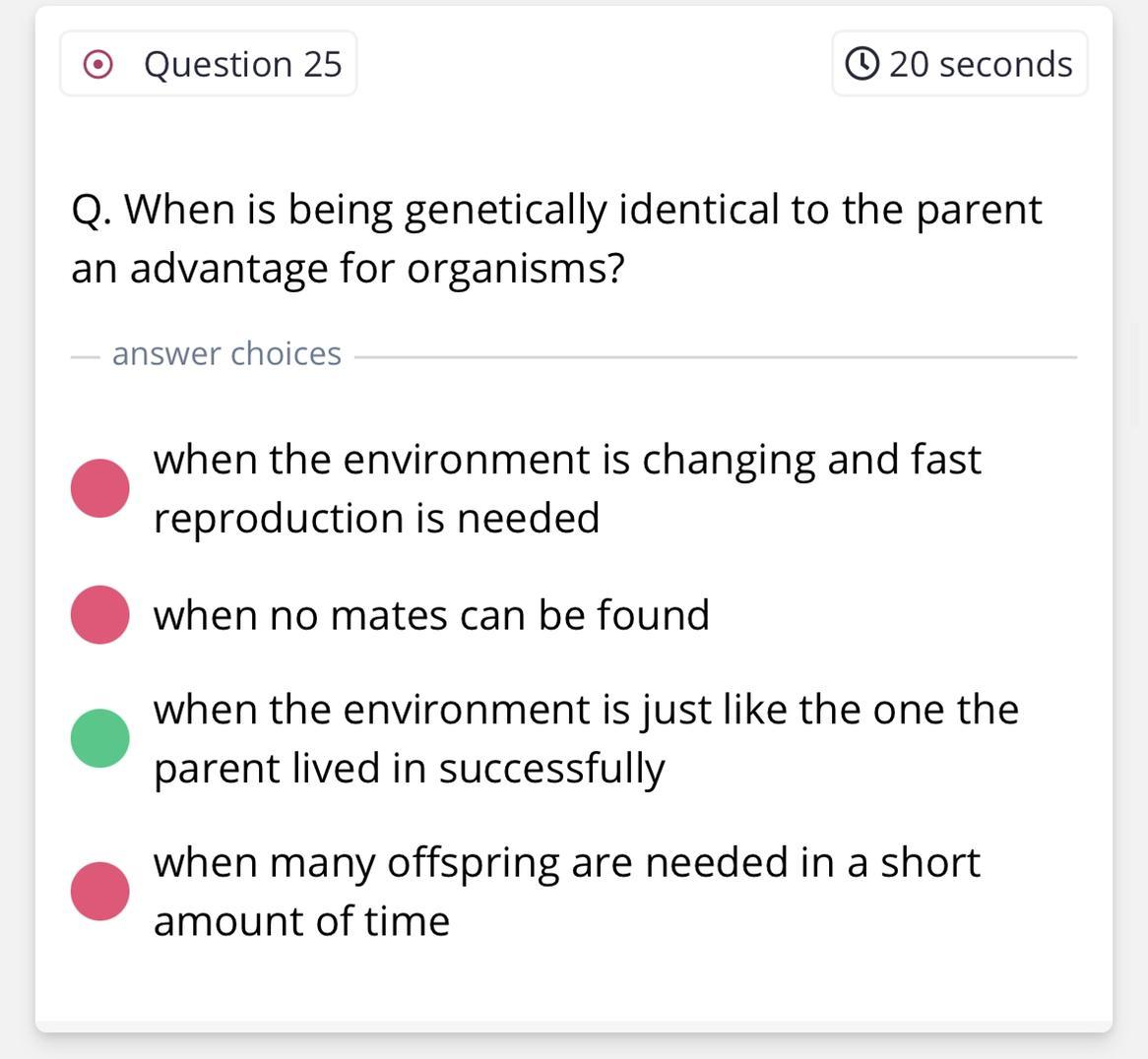Select the red circle for changing environment answer
1148x1059 pixels.
tap(100, 487)
